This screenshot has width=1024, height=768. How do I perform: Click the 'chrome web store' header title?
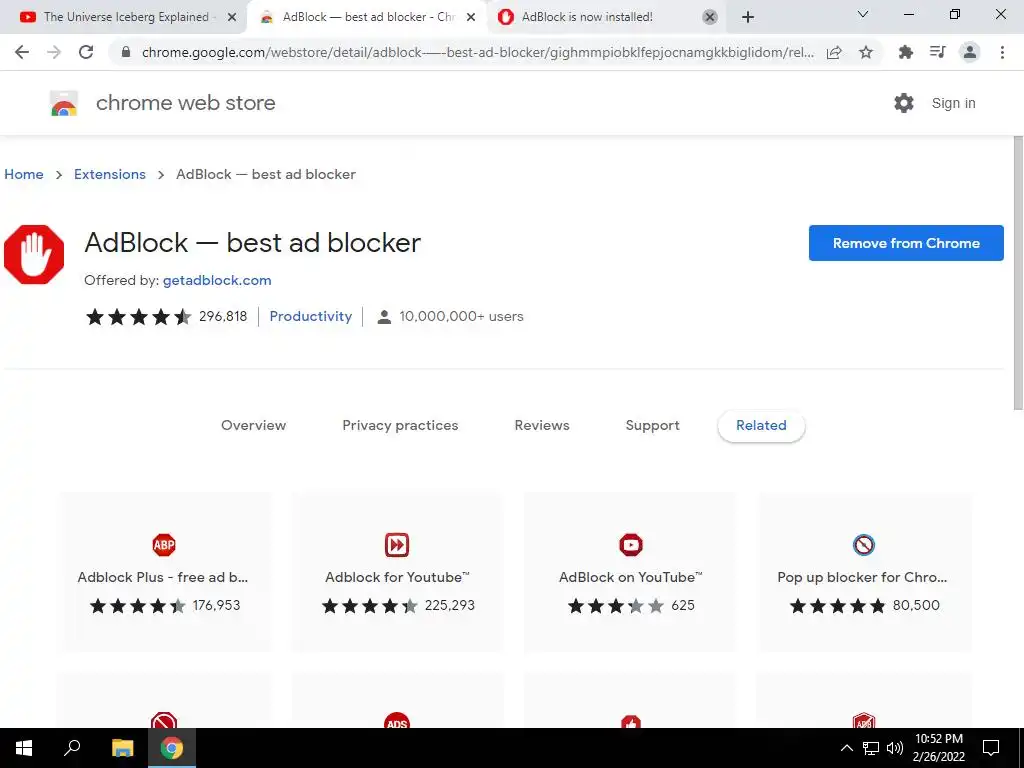tap(185, 103)
